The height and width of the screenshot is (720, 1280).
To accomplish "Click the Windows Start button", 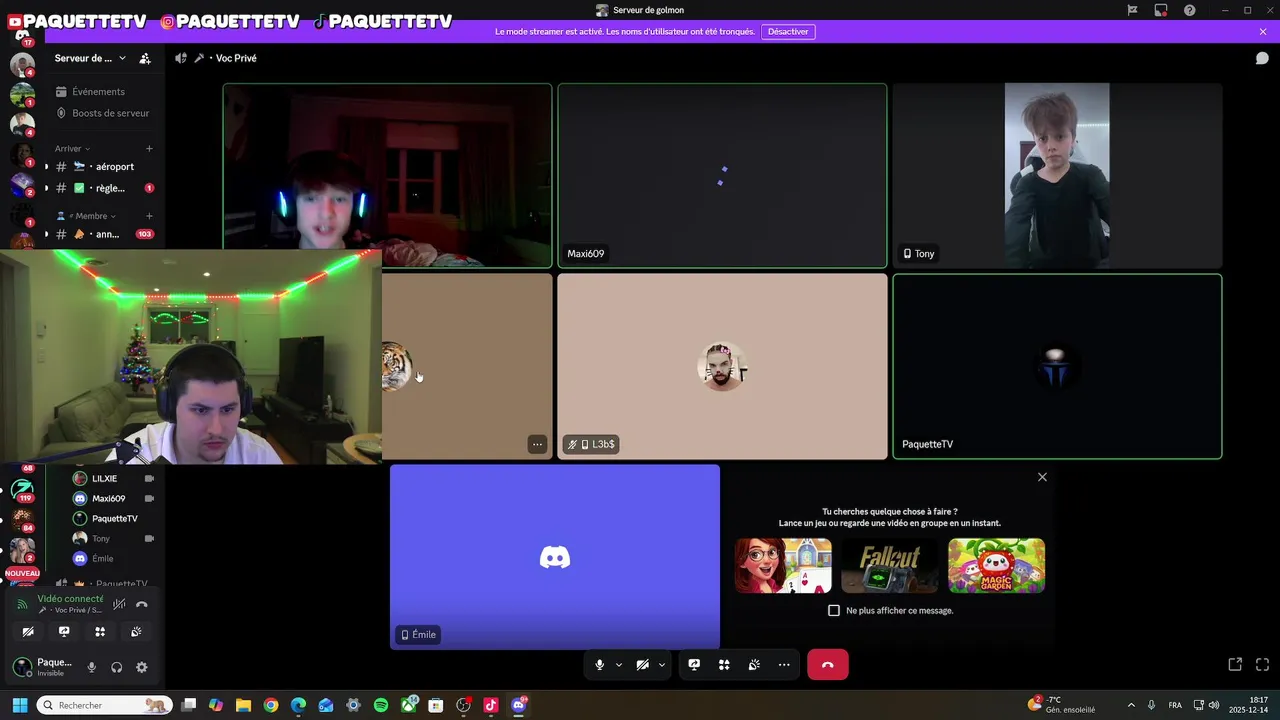I will [20, 705].
